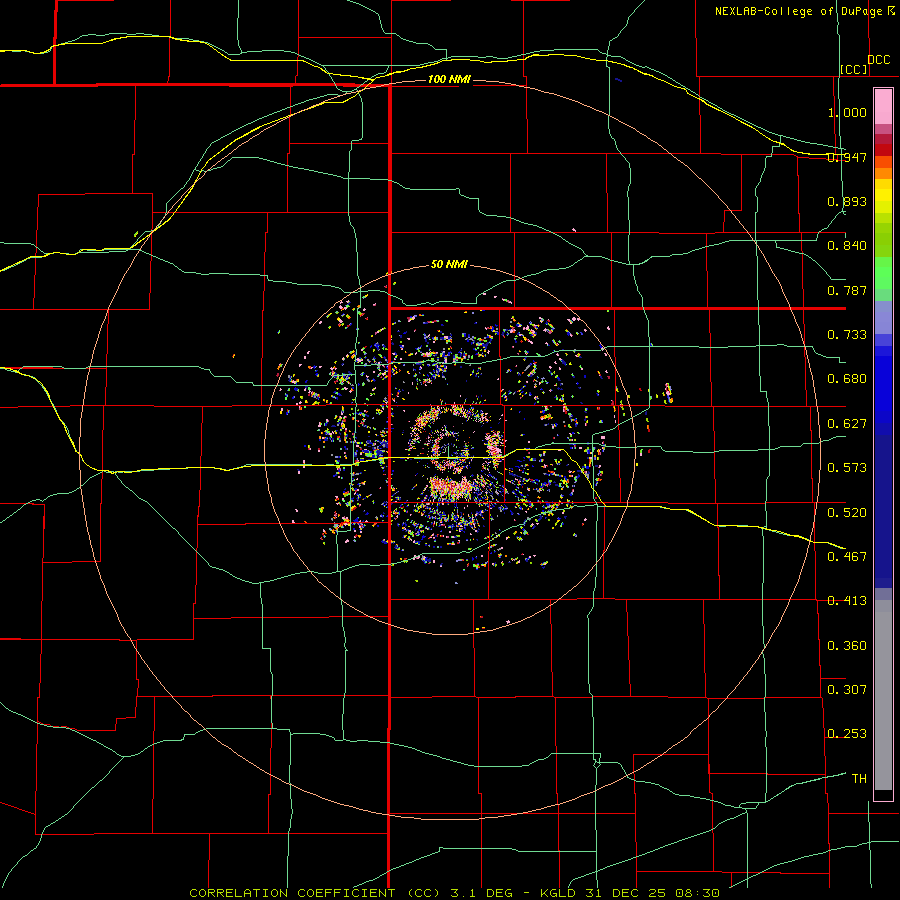Click the 0.680 scale value
The image size is (900, 900).
(x=847, y=379)
